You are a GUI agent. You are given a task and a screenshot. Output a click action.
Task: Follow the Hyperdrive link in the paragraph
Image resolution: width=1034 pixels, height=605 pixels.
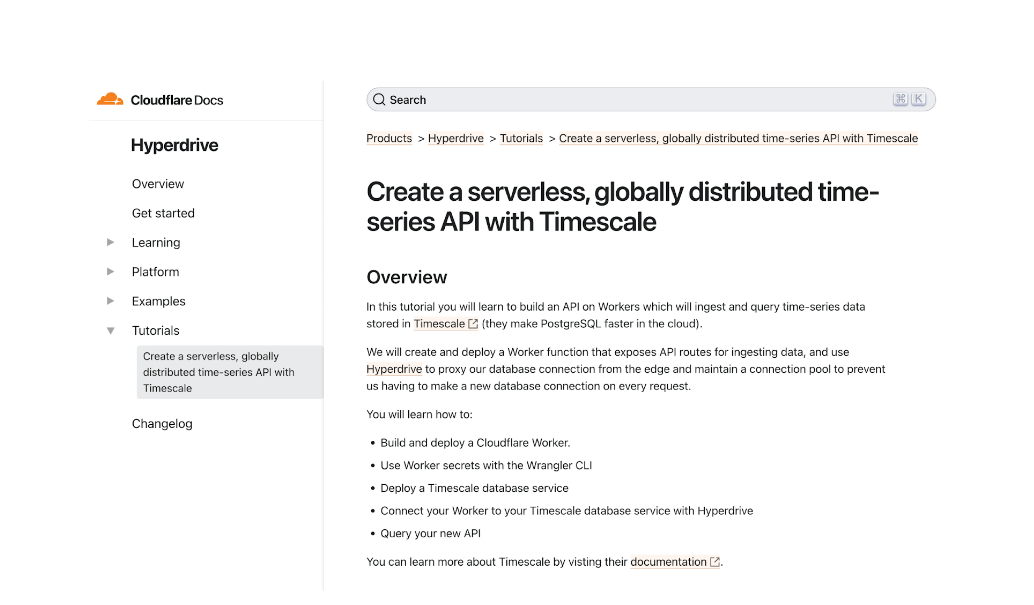394,369
